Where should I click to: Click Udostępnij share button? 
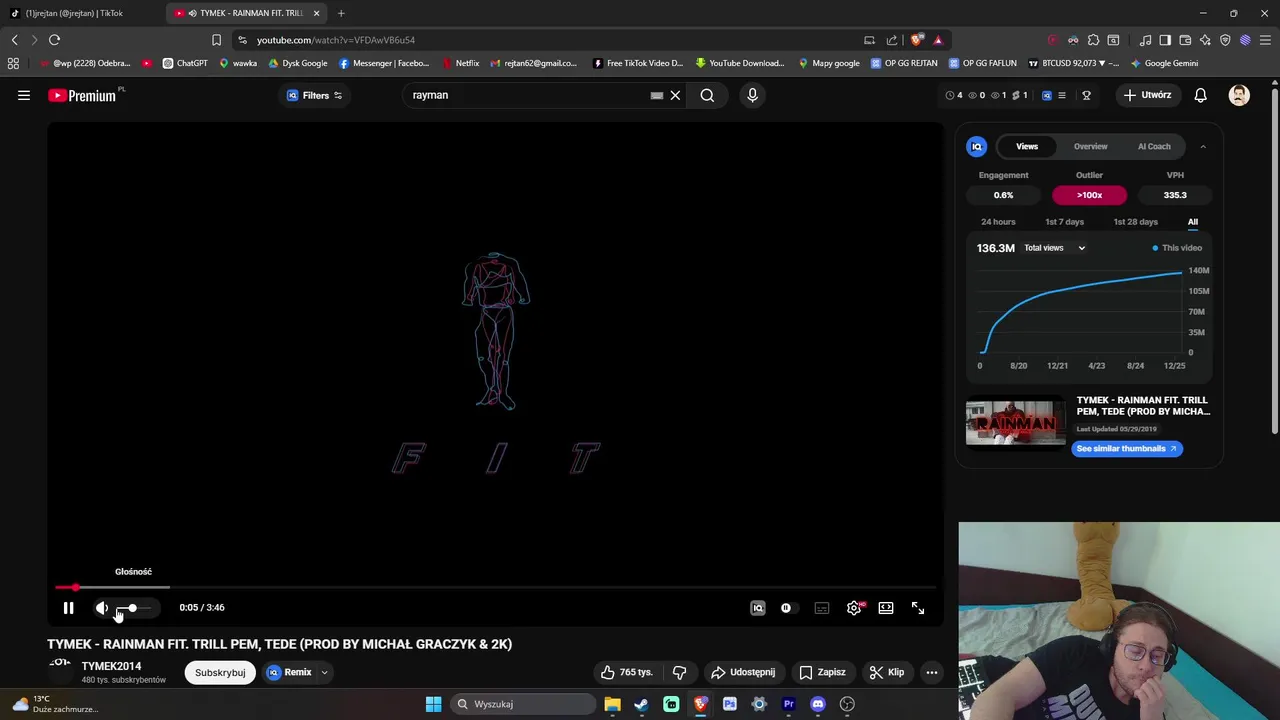[743, 672]
